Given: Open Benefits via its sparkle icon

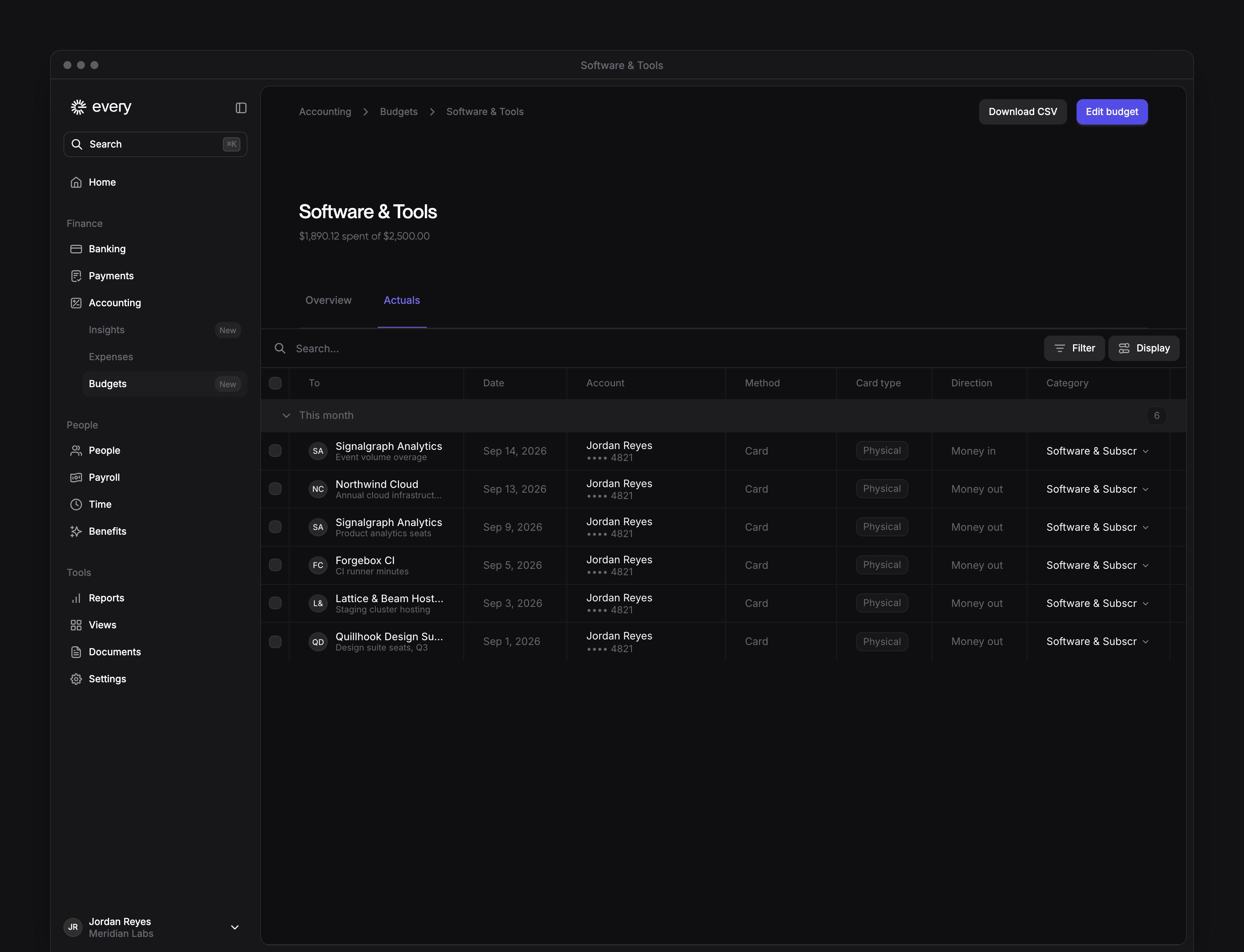Looking at the screenshot, I should [x=76, y=532].
